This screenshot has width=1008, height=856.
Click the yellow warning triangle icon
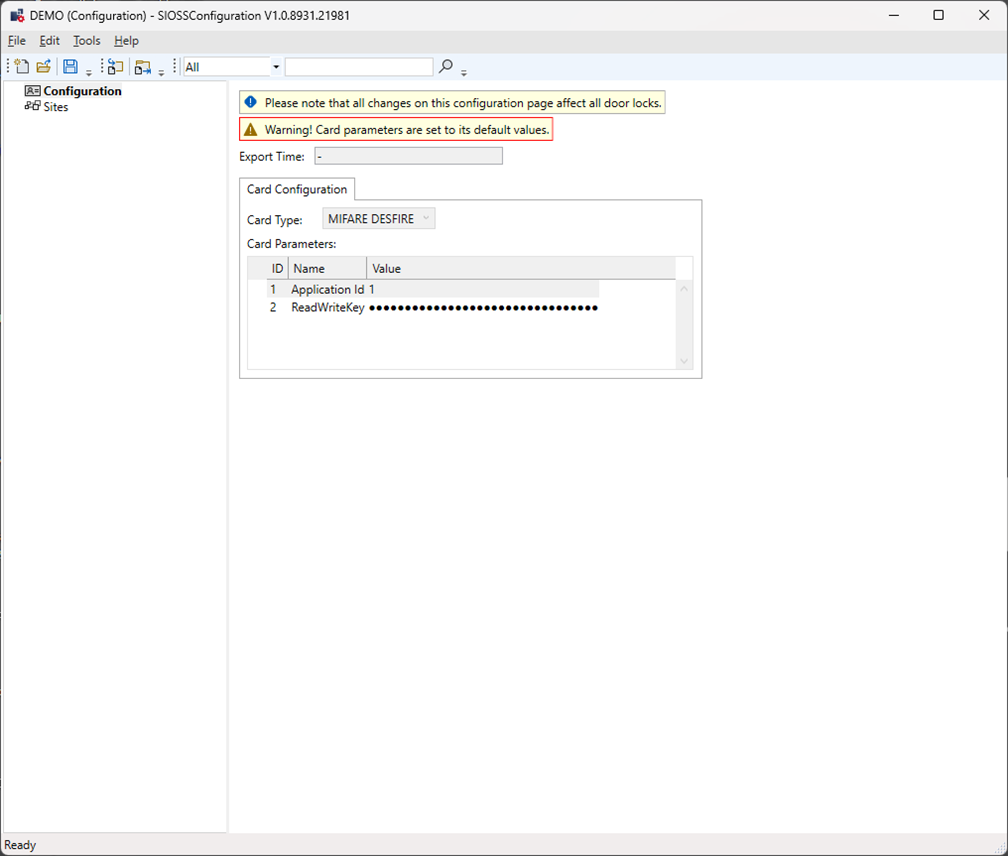[251, 130]
